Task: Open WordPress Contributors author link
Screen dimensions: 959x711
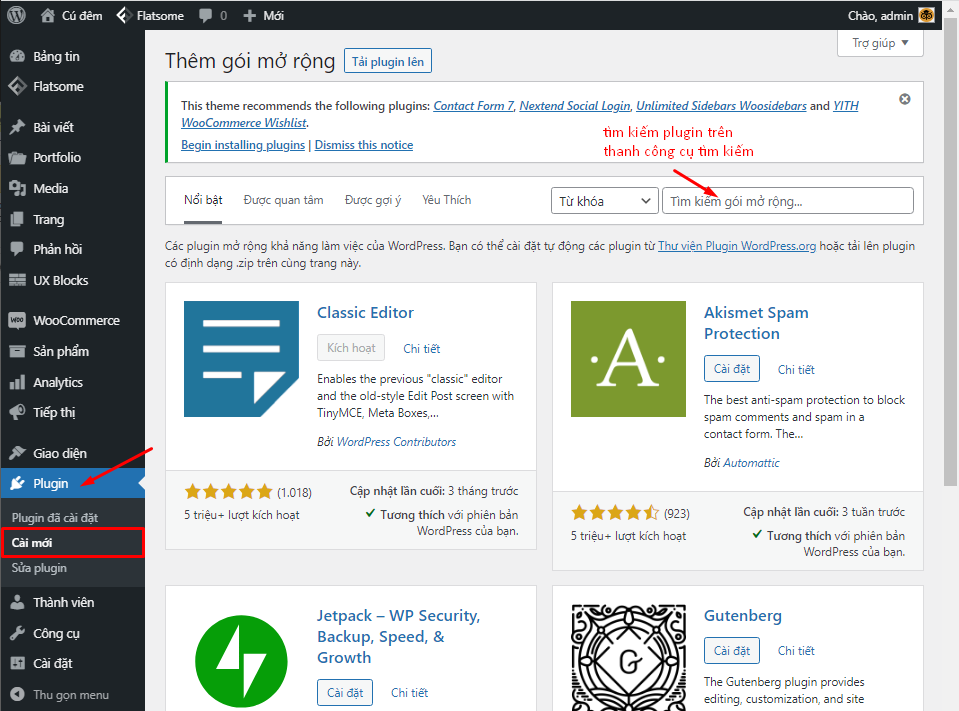Action: [396, 441]
